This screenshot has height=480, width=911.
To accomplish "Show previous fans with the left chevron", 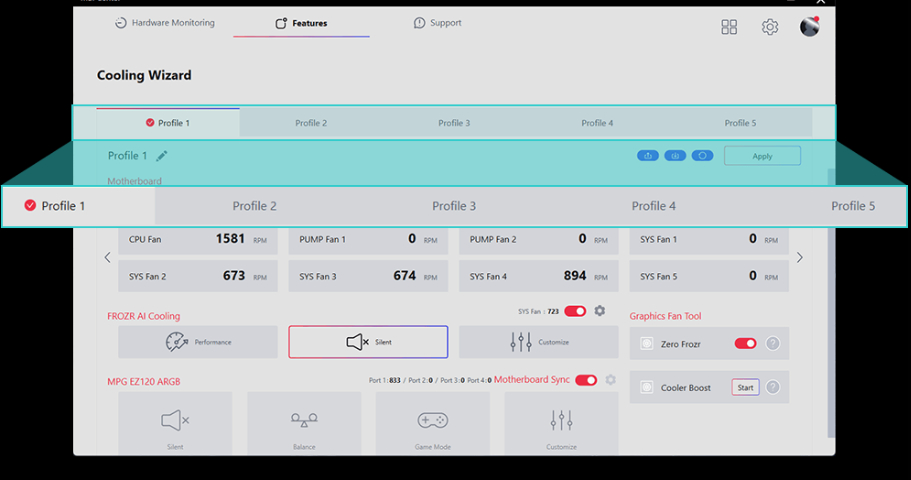I will pos(108,258).
